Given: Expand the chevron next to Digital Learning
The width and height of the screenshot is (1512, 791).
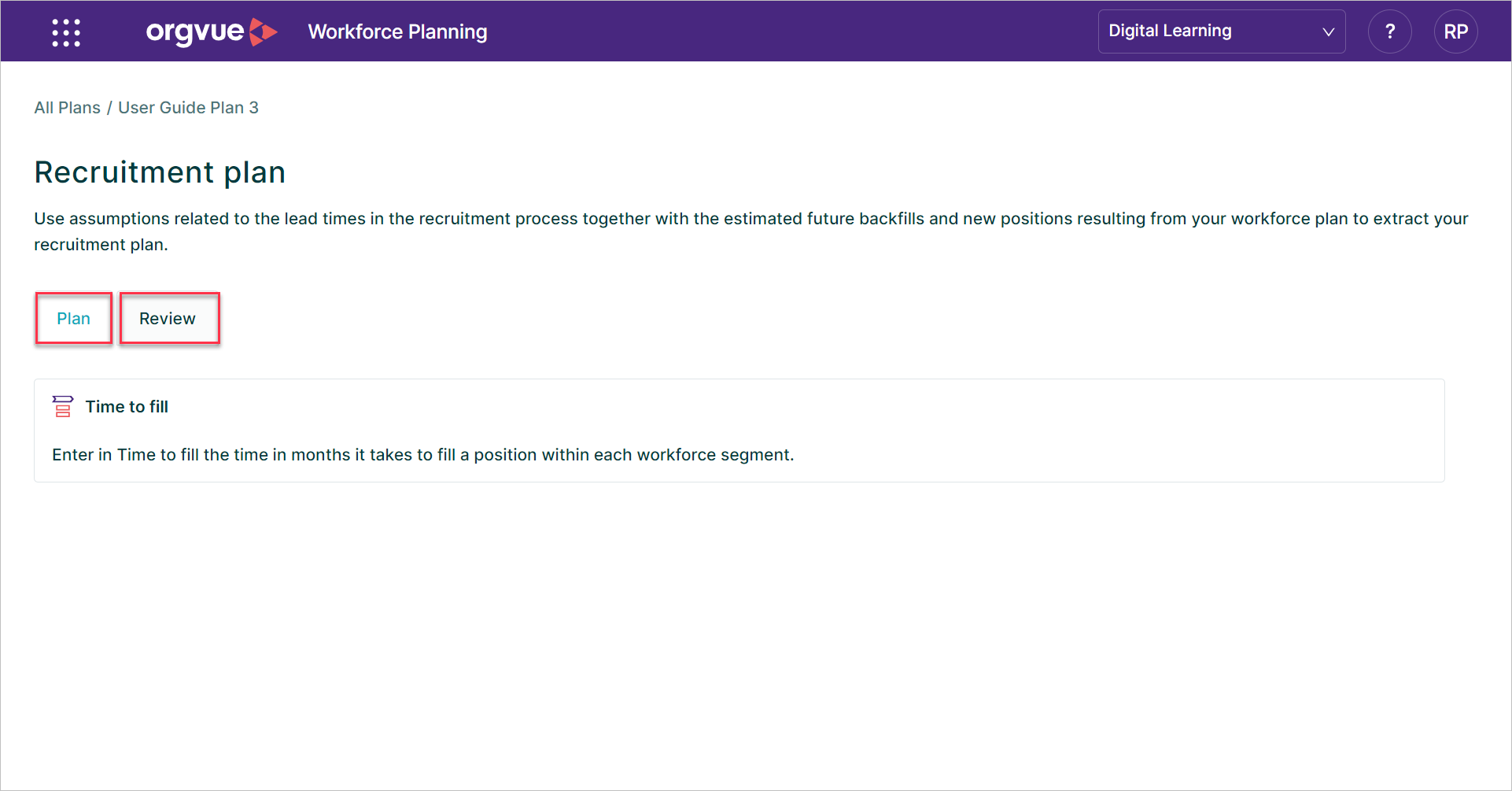Looking at the screenshot, I should click(1328, 32).
